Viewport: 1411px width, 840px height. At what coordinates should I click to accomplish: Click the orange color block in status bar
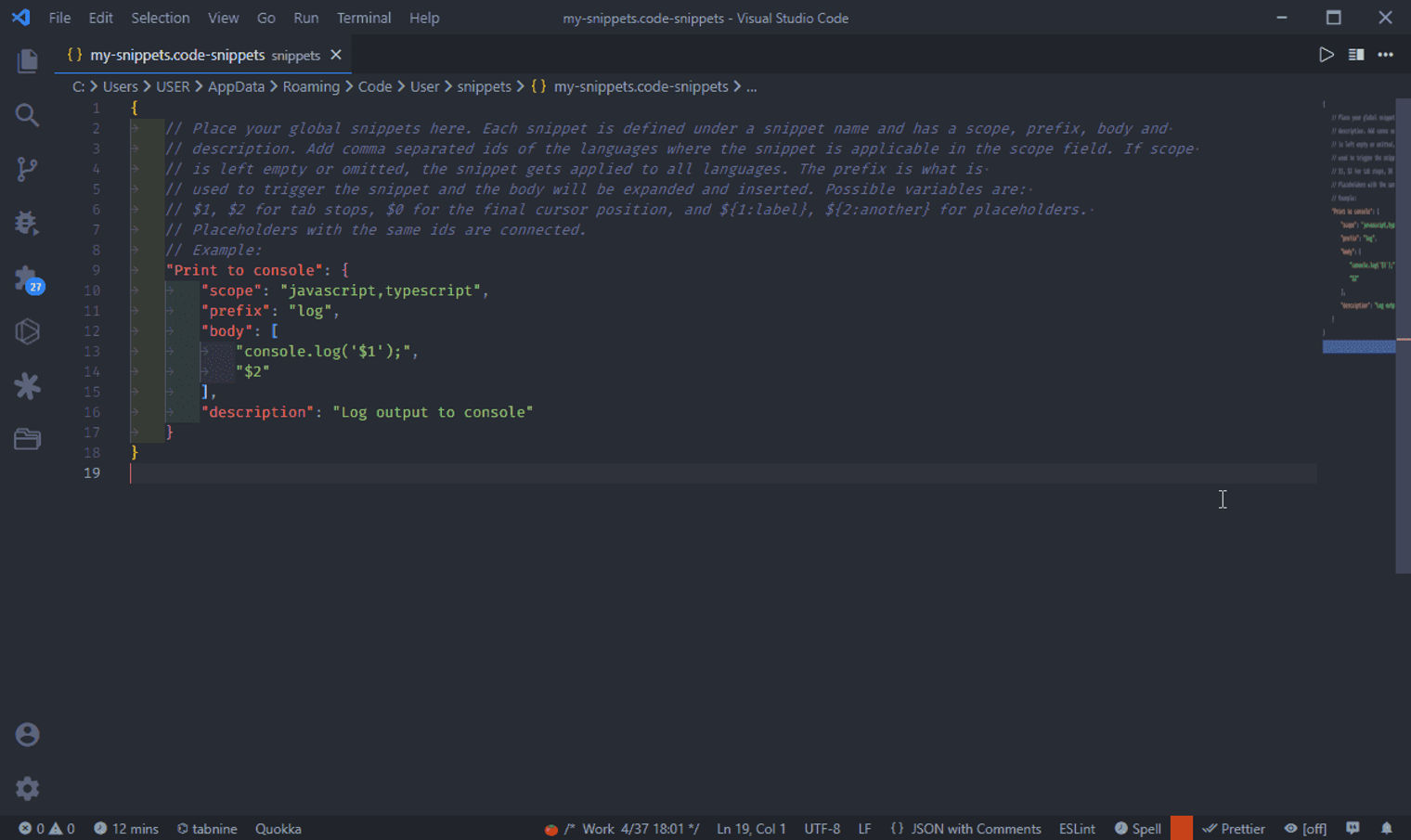pos(1182,828)
